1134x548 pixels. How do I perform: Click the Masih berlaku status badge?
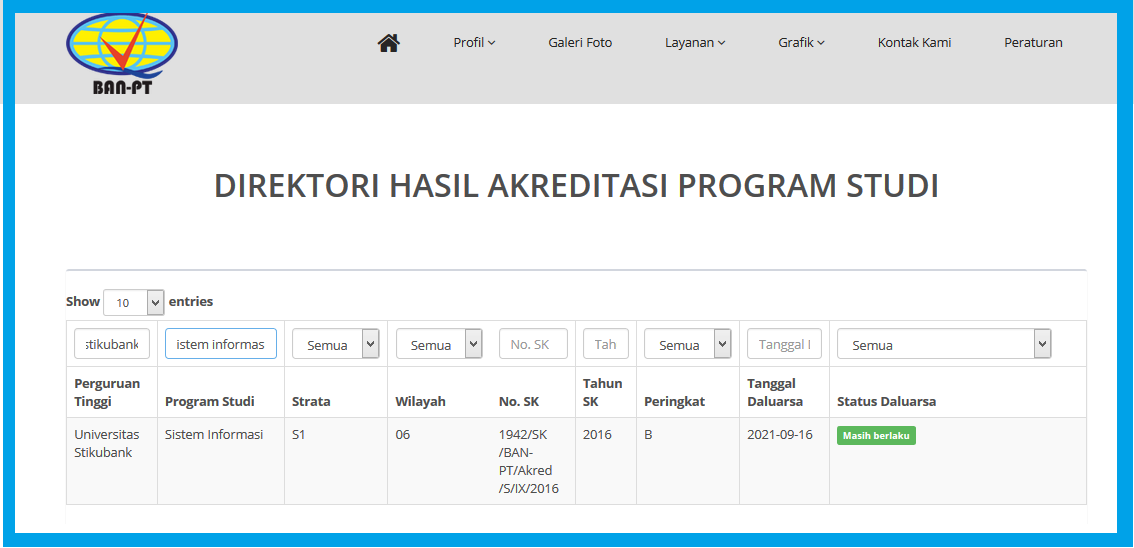877,436
